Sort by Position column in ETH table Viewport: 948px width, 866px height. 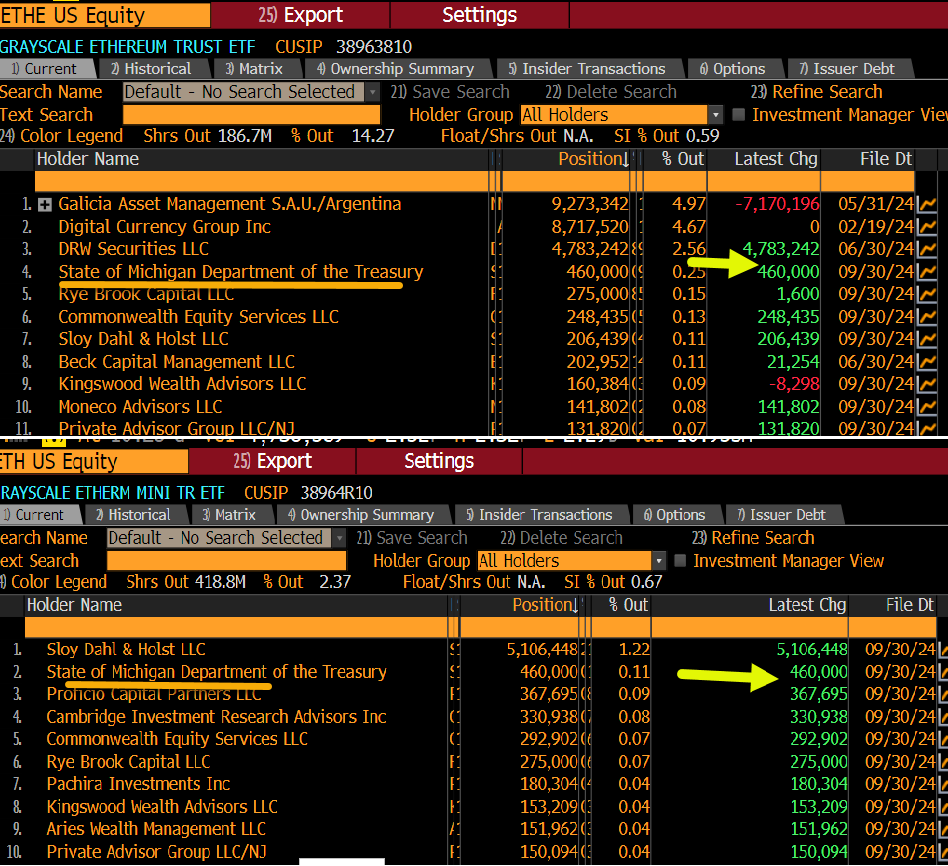click(x=545, y=605)
